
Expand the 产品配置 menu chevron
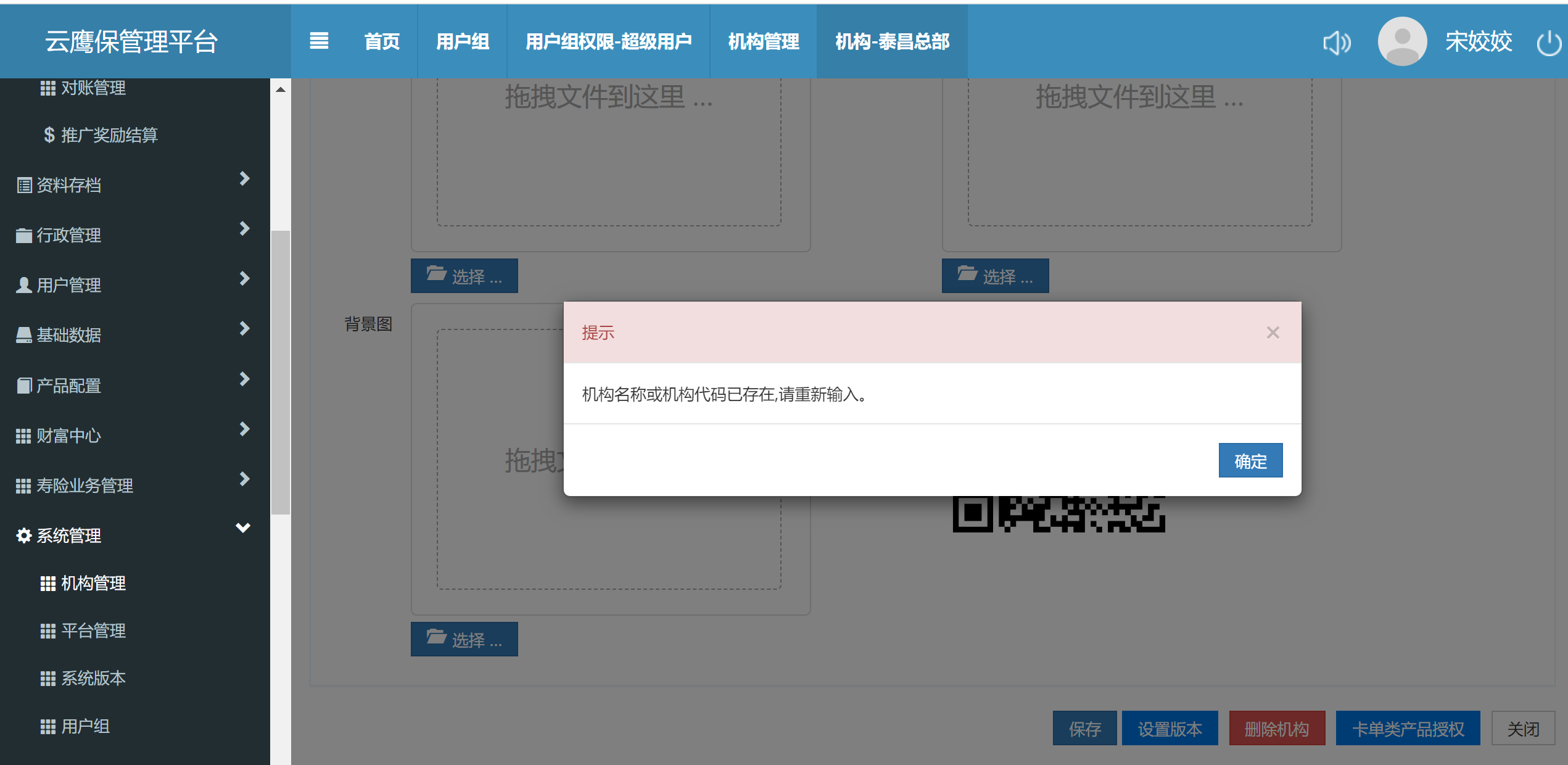244,379
